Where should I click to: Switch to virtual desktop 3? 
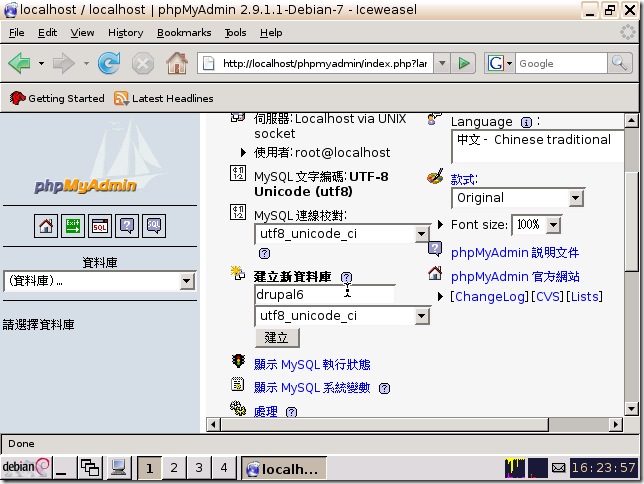pos(199,468)
